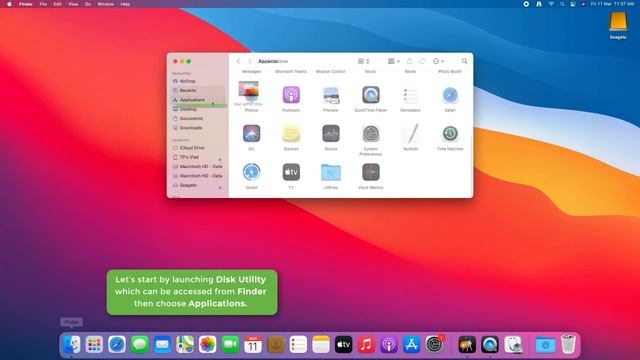
Task: Open Maps from the Dock
Action: click(185, 344)
